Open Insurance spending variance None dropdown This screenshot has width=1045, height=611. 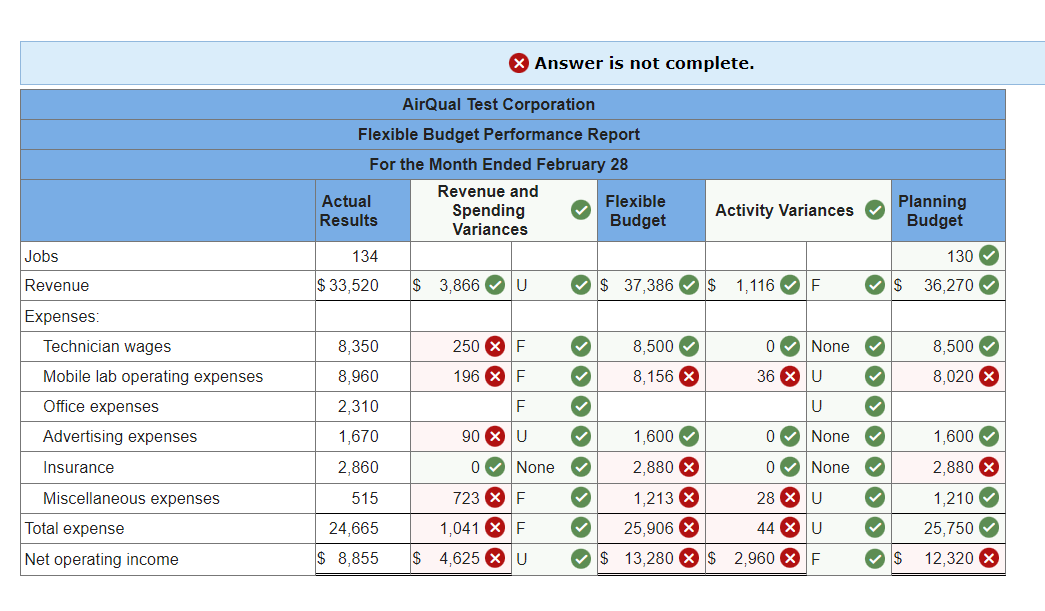coord(554,467)
